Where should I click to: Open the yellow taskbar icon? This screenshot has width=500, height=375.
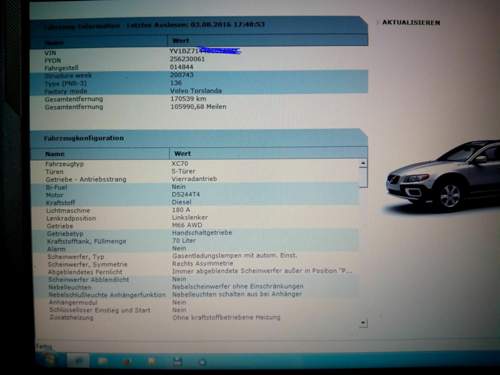pyautogui.click(x=152, y=362)
